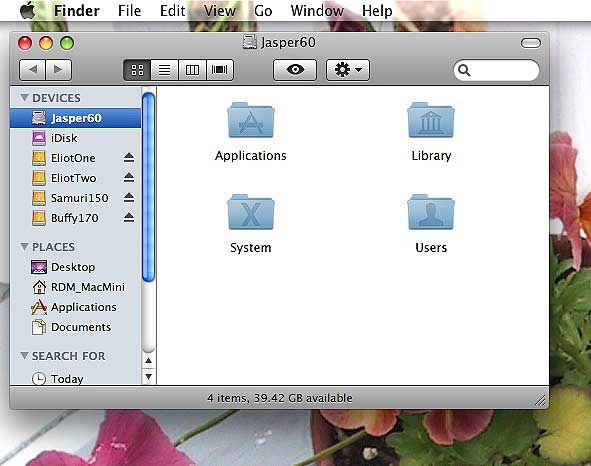This screenshot has width=591, height=466.
Task: Click the sidebar's blue scrollbar thumb
Action: coord(149,187)
